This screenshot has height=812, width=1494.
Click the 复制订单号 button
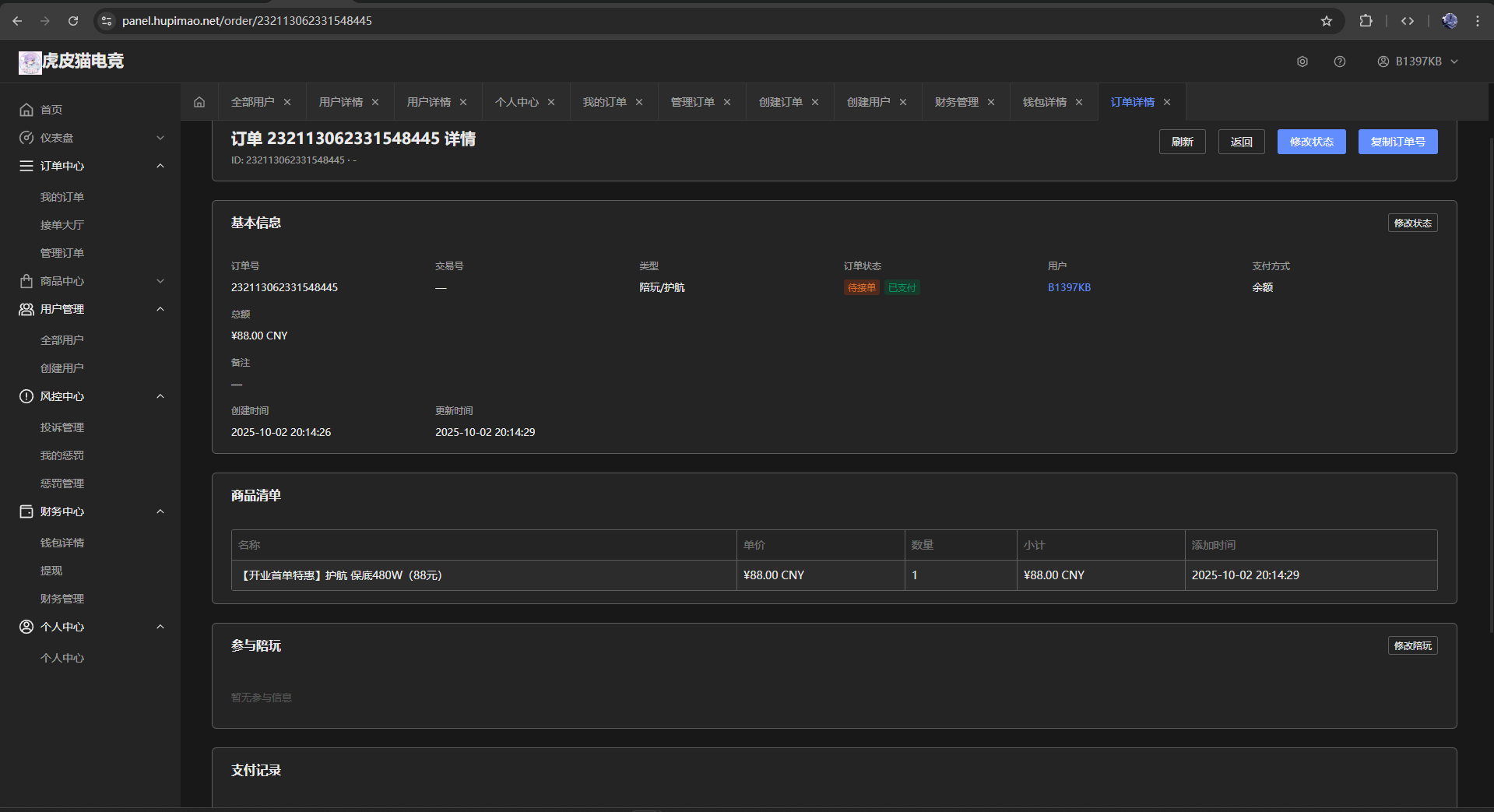click(1397, 142)
